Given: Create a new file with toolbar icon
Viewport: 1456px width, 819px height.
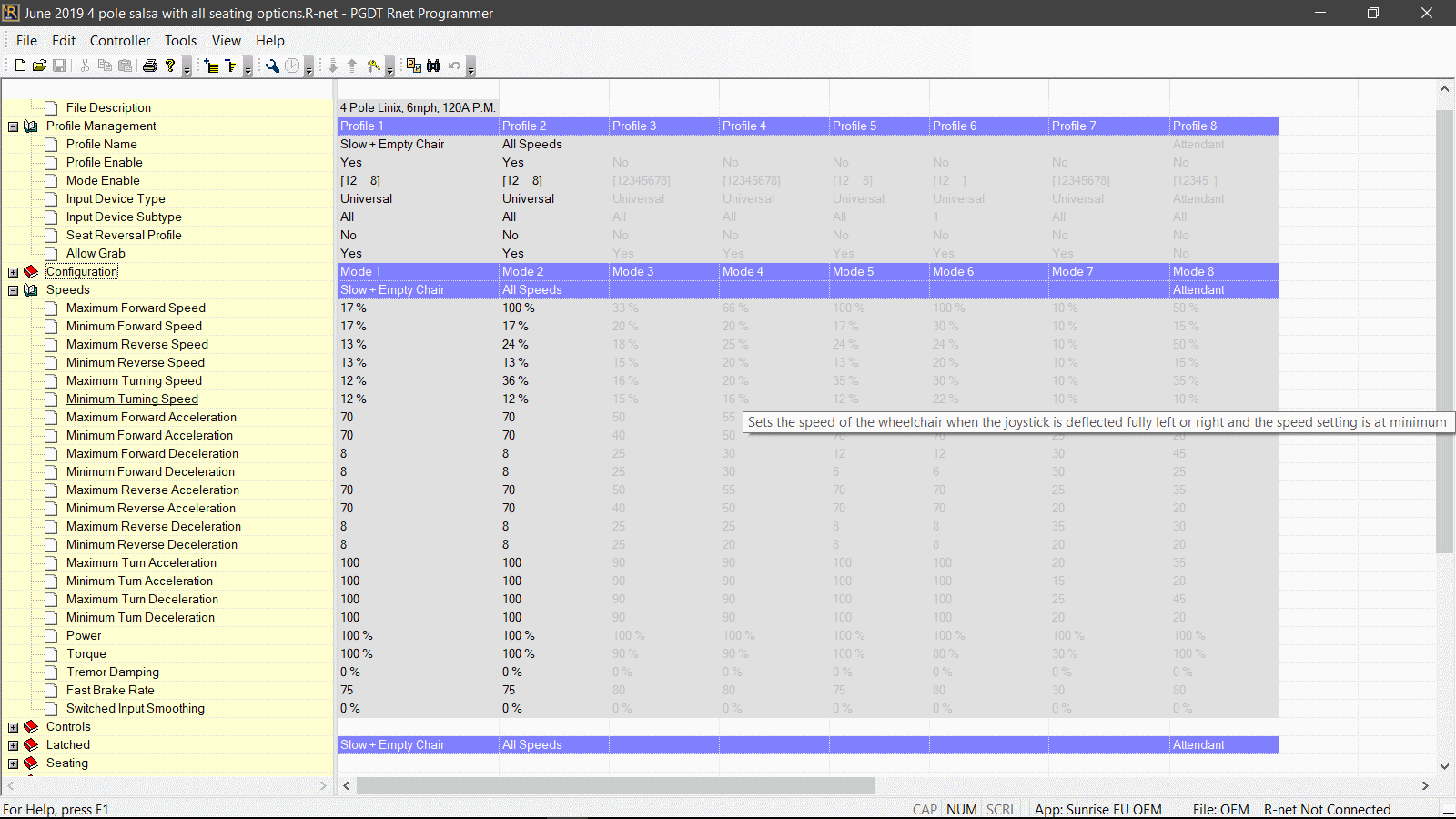Looking at the screenshot, I should [x=20, y=66].
